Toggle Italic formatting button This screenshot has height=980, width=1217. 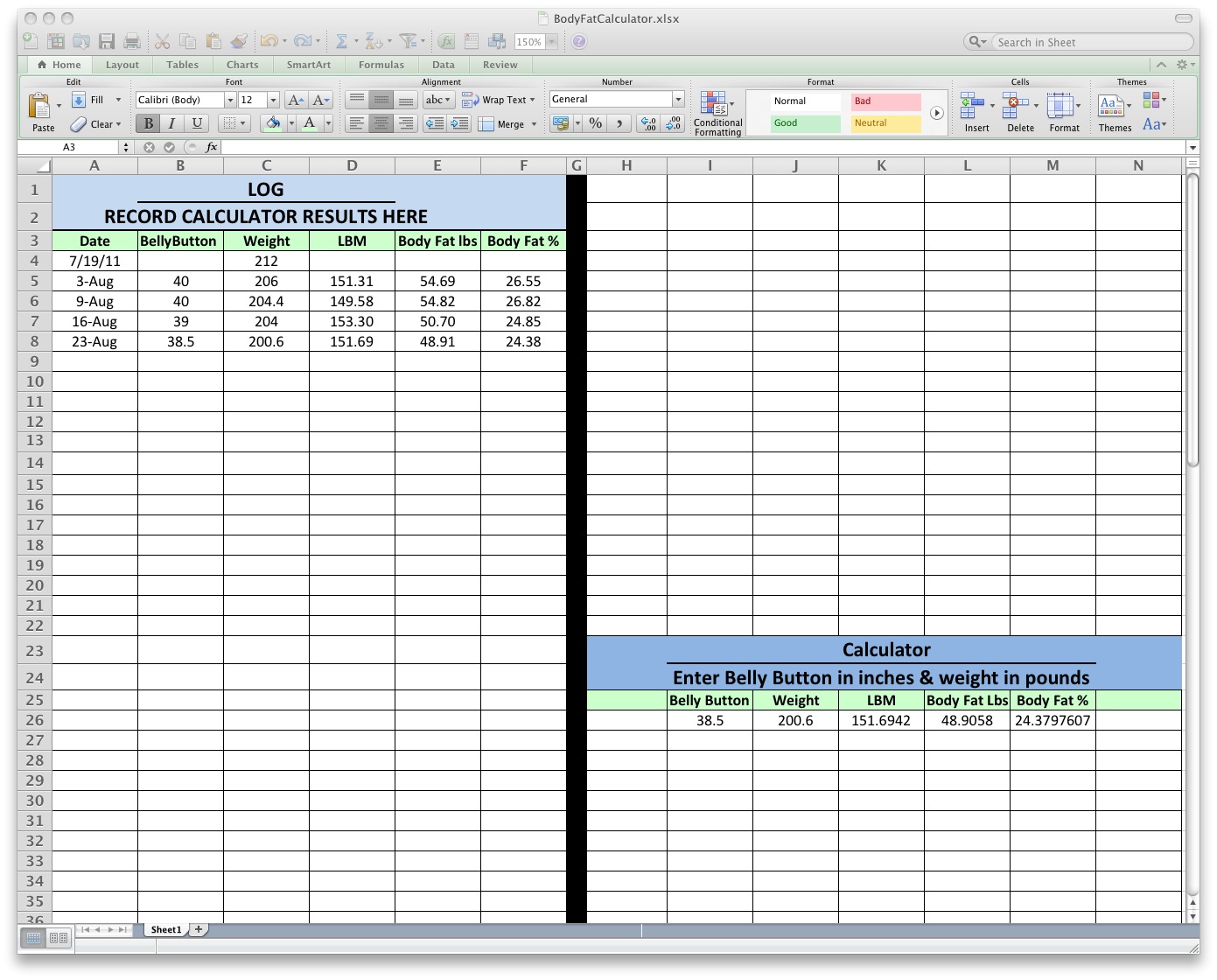pyautogui.click(x=172, y=123)
